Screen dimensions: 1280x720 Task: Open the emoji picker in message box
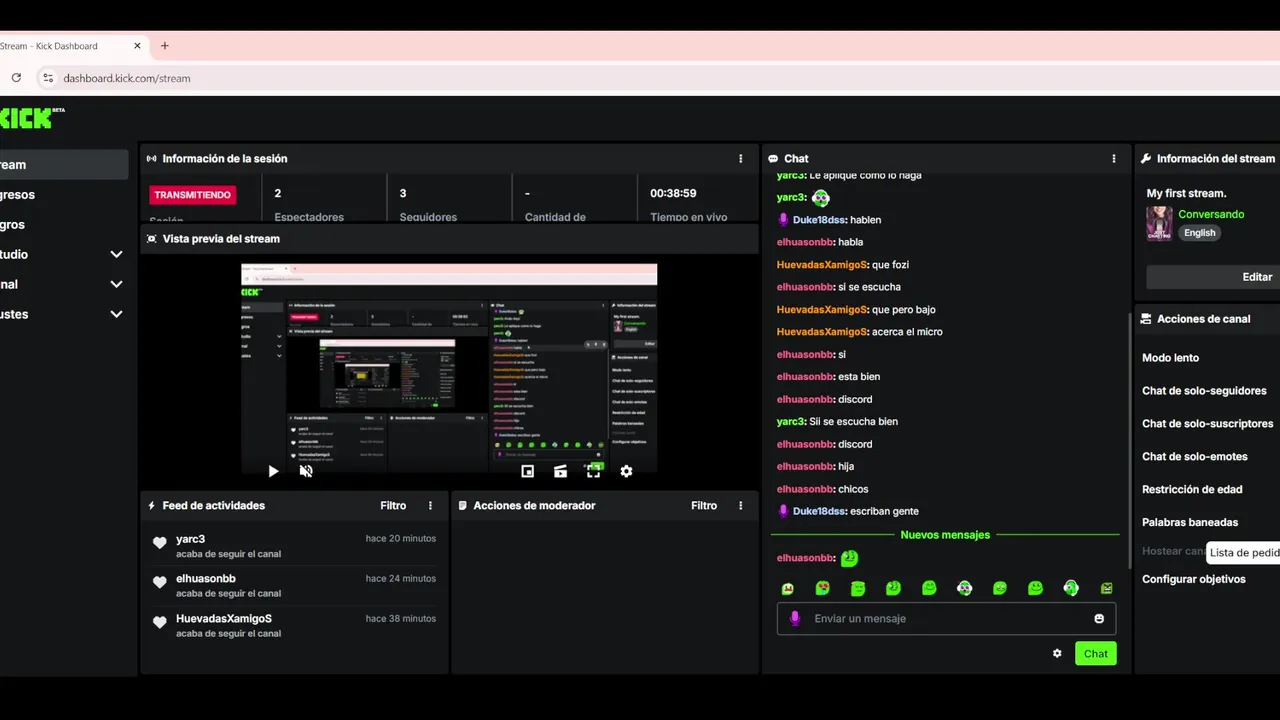(x=1099, y=619)
